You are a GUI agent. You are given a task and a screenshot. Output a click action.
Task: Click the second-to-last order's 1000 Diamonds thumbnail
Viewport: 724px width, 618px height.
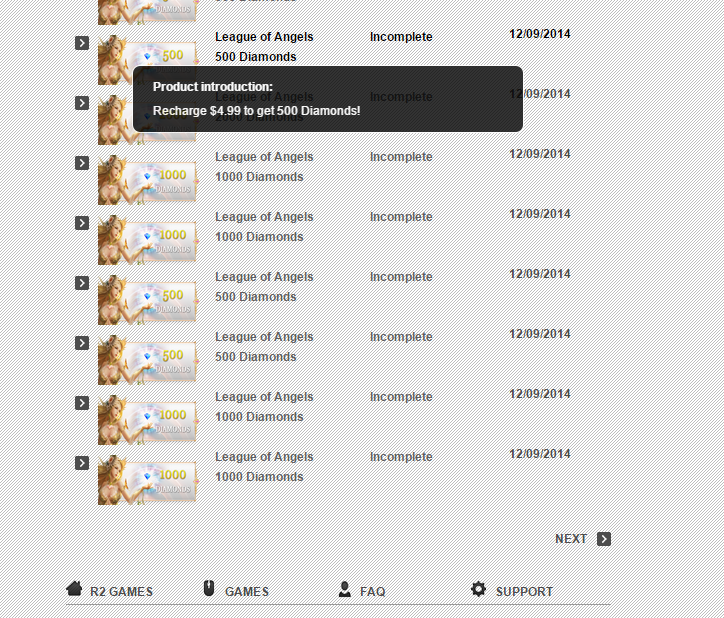tap(147, 420)
